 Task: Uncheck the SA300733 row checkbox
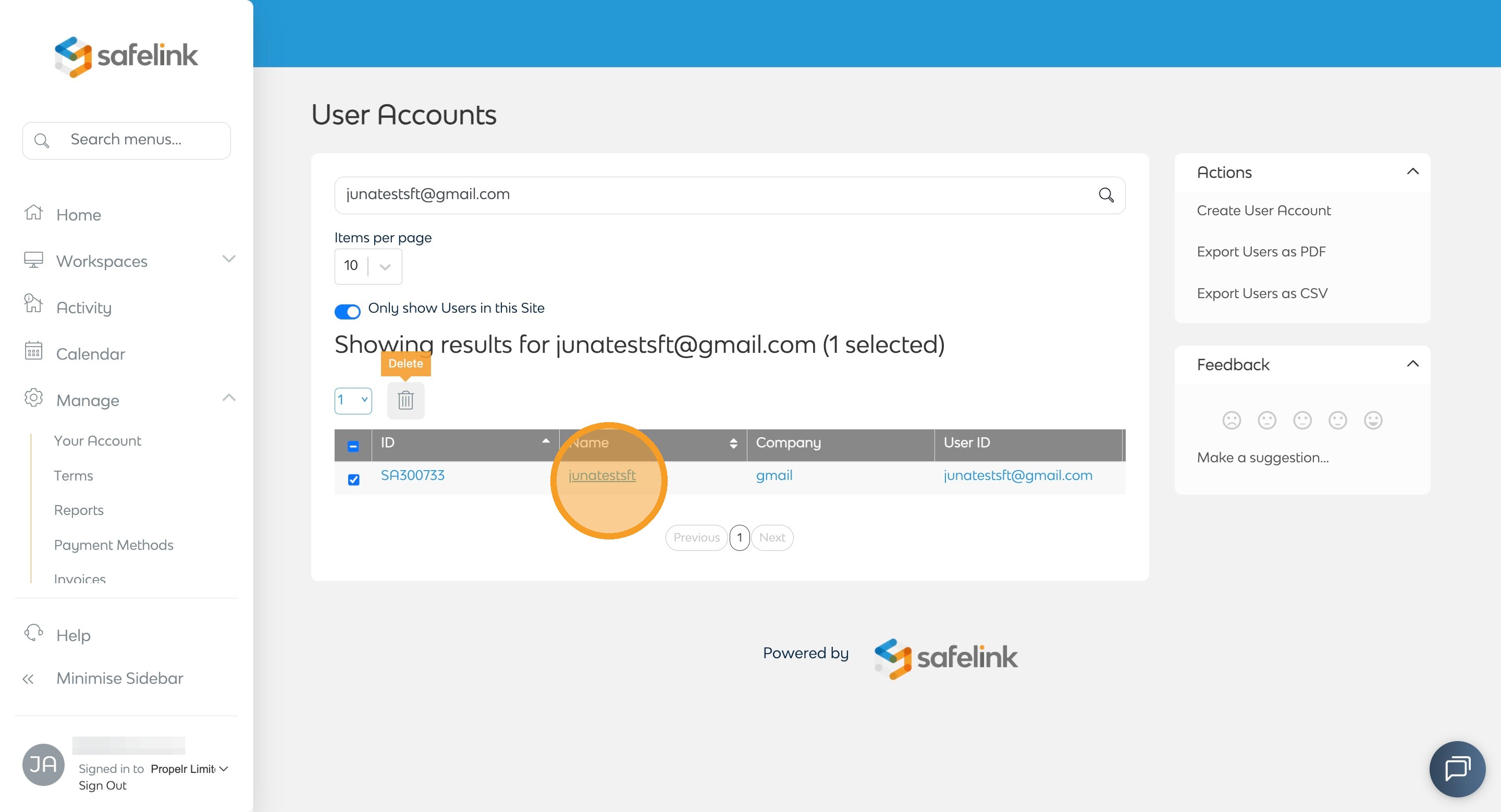pos(354,479)
